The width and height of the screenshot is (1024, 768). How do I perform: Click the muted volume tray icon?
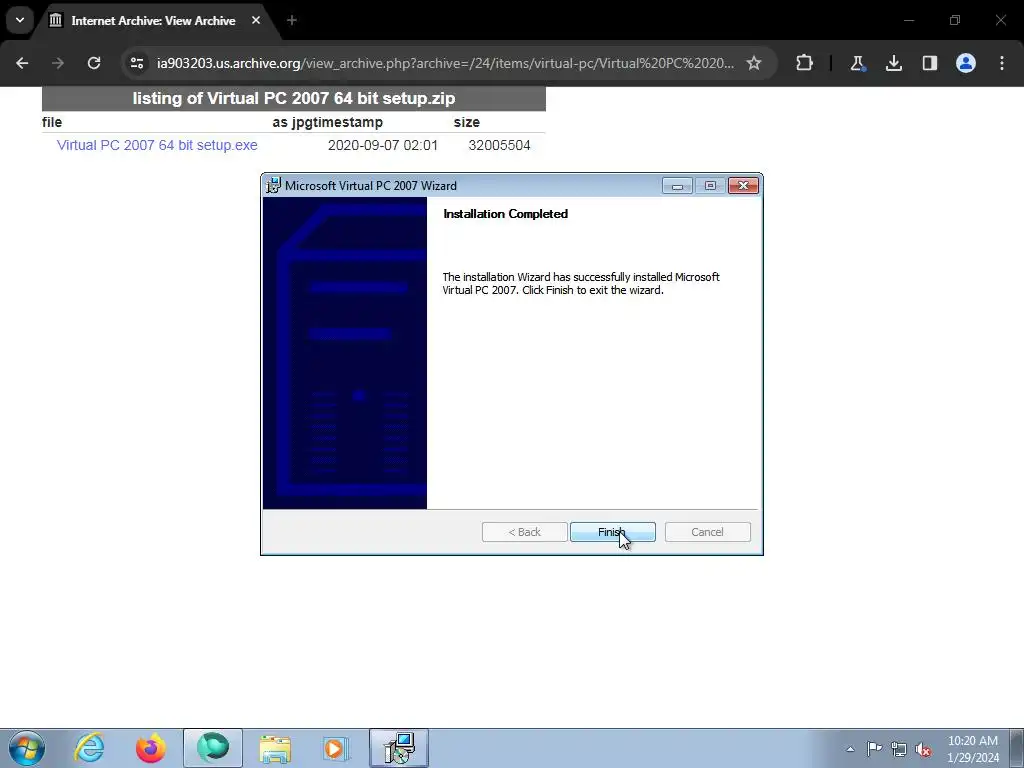(x=923, y=749)
